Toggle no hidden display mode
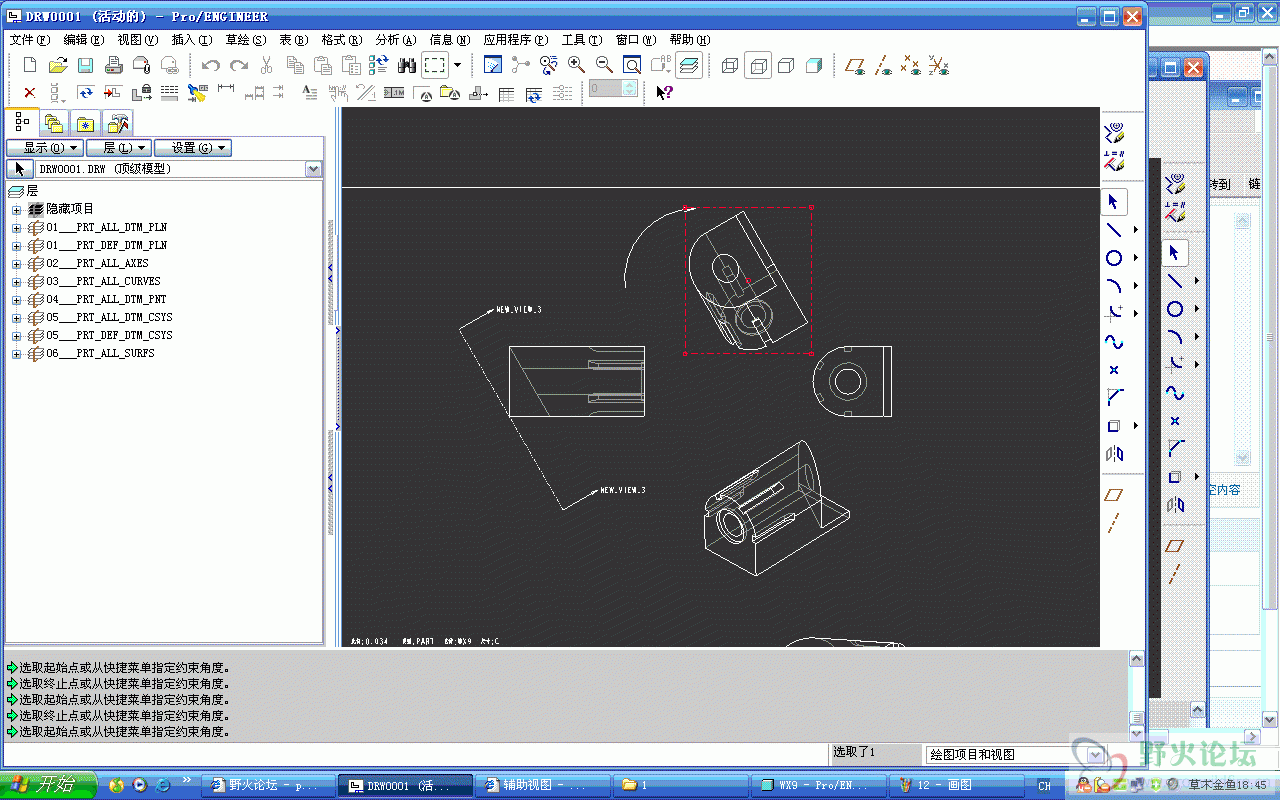The width and height of the screenshot is (1280, 800). (x=786, y=65)
